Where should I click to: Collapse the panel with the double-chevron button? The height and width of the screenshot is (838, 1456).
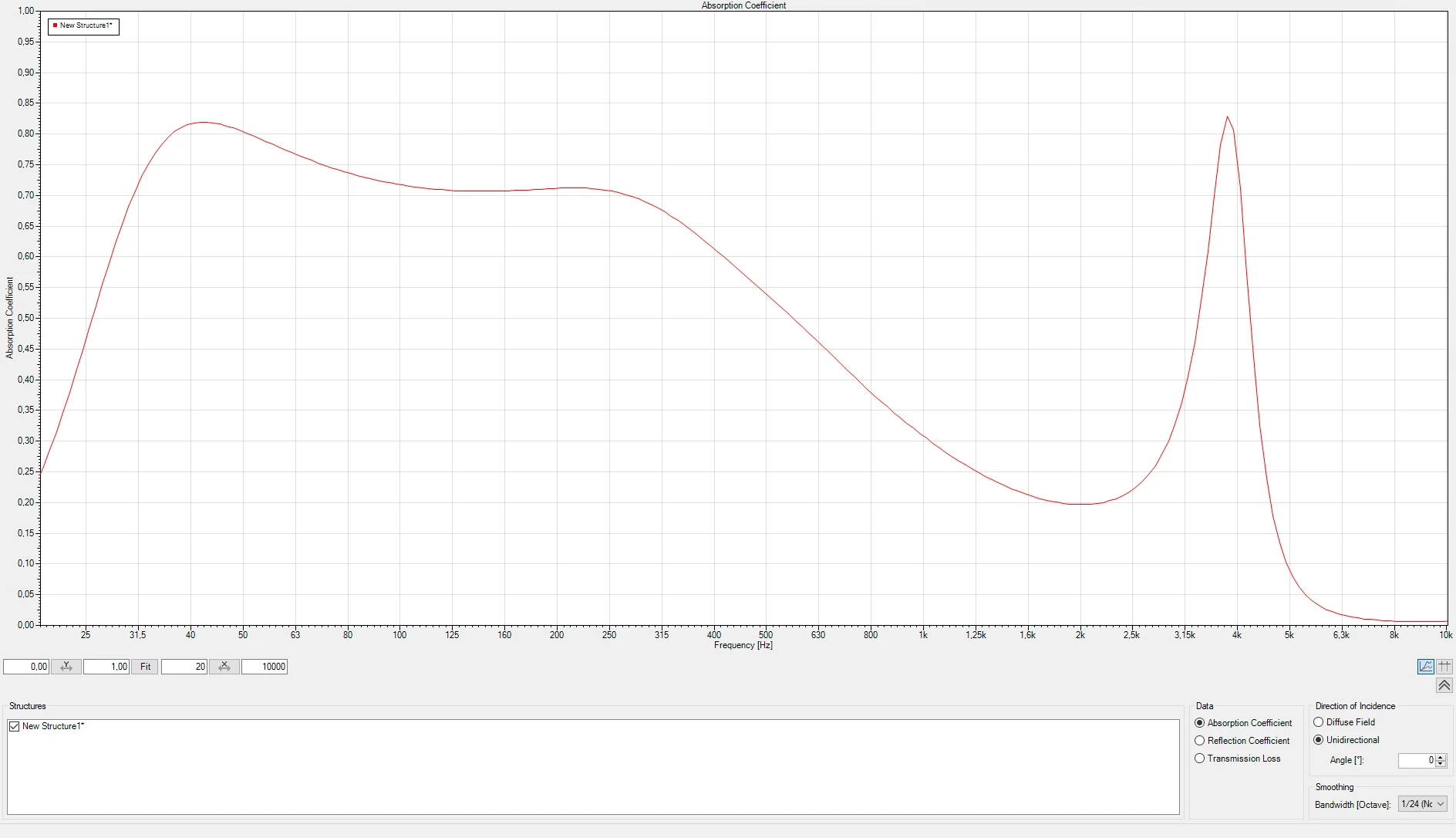point(1444,685)
